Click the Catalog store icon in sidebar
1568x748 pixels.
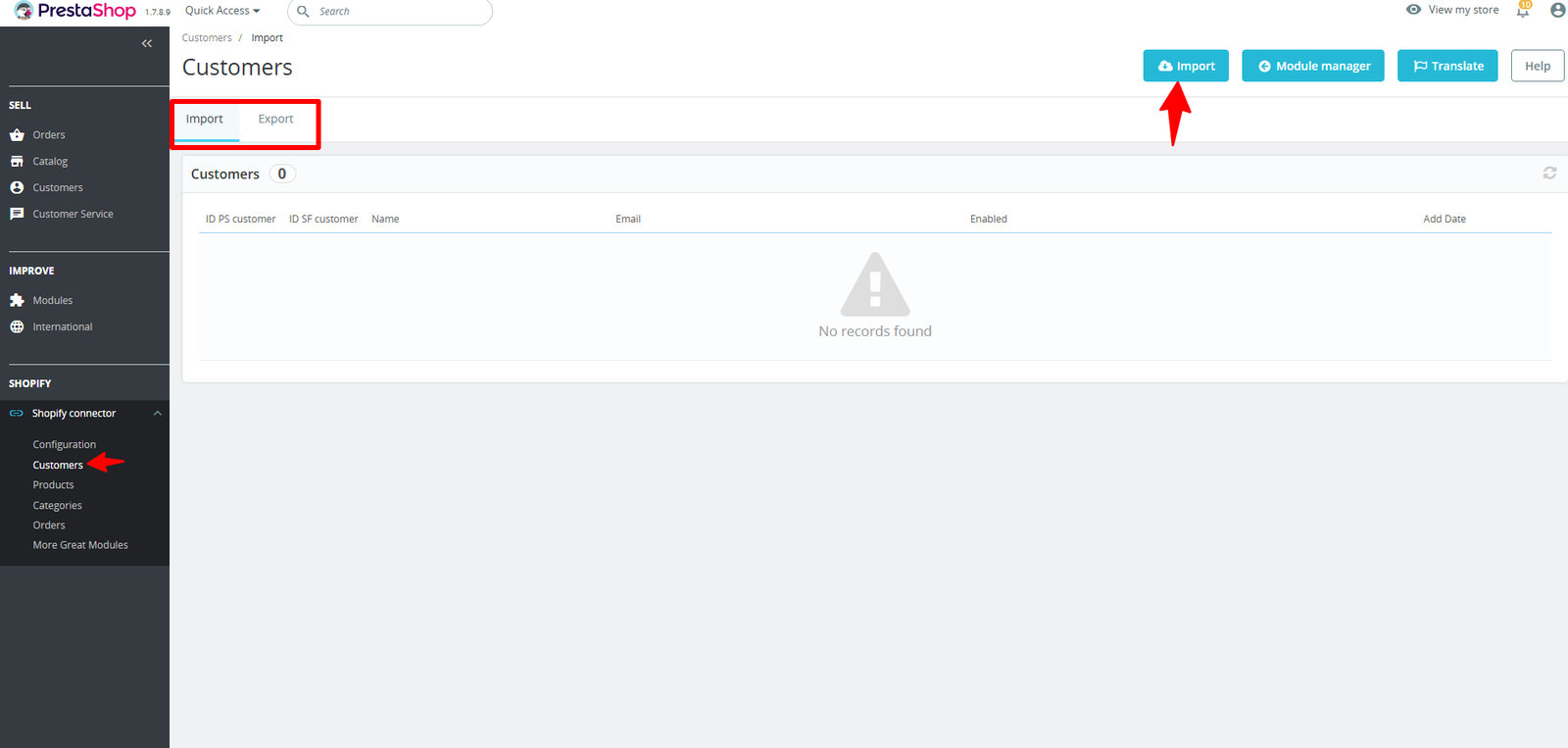(x=17, y=161)
